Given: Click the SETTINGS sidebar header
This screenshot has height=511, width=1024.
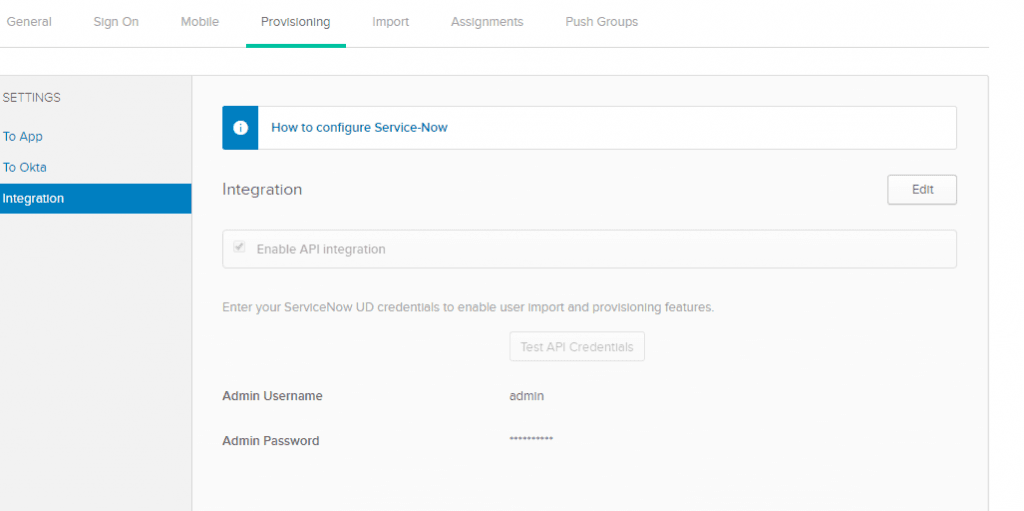Looking at the screenshot, I should [x=31, y=98].
